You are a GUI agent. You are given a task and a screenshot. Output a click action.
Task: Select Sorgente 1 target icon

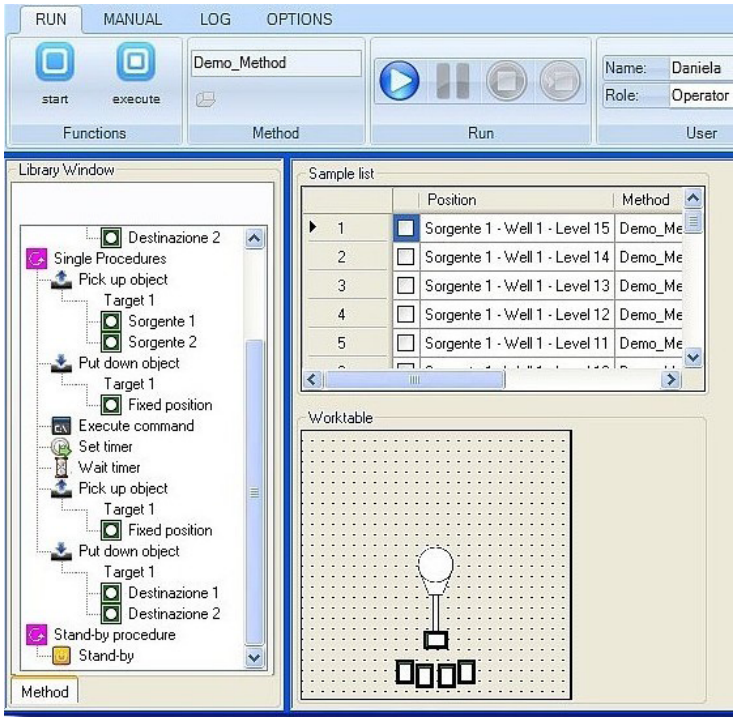[111, 321]
